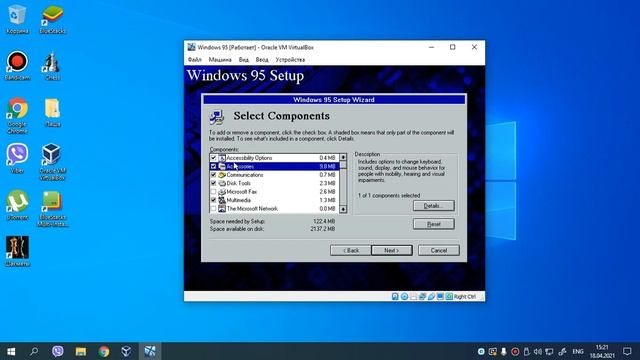Select the Google Chrome desktop shortcut

pos(17,116)
